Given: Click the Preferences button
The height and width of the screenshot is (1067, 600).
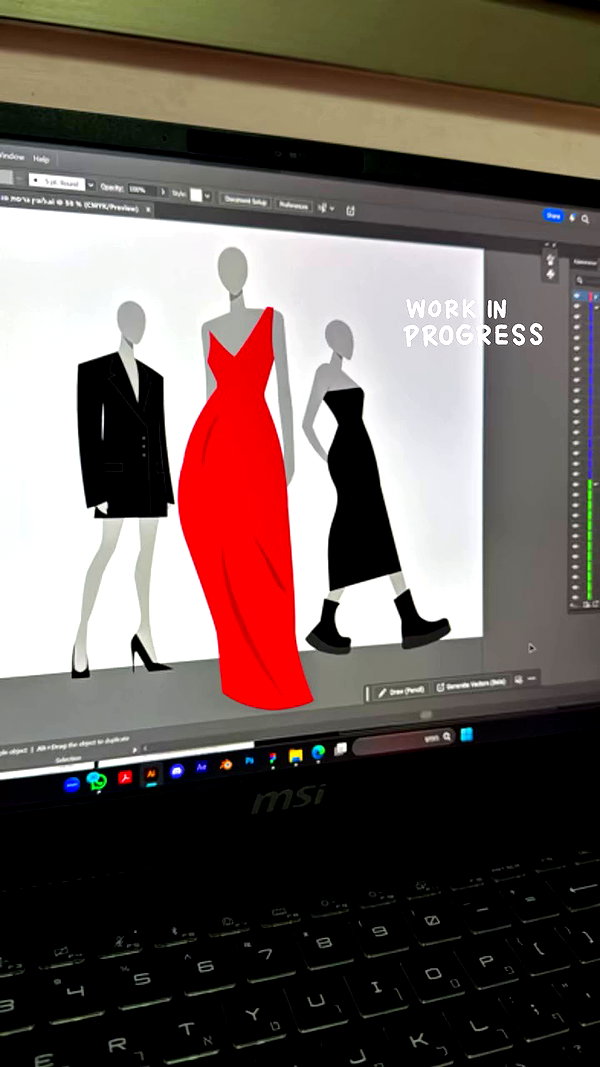Looking at the screenshot, I should click(x=294, y=205).
